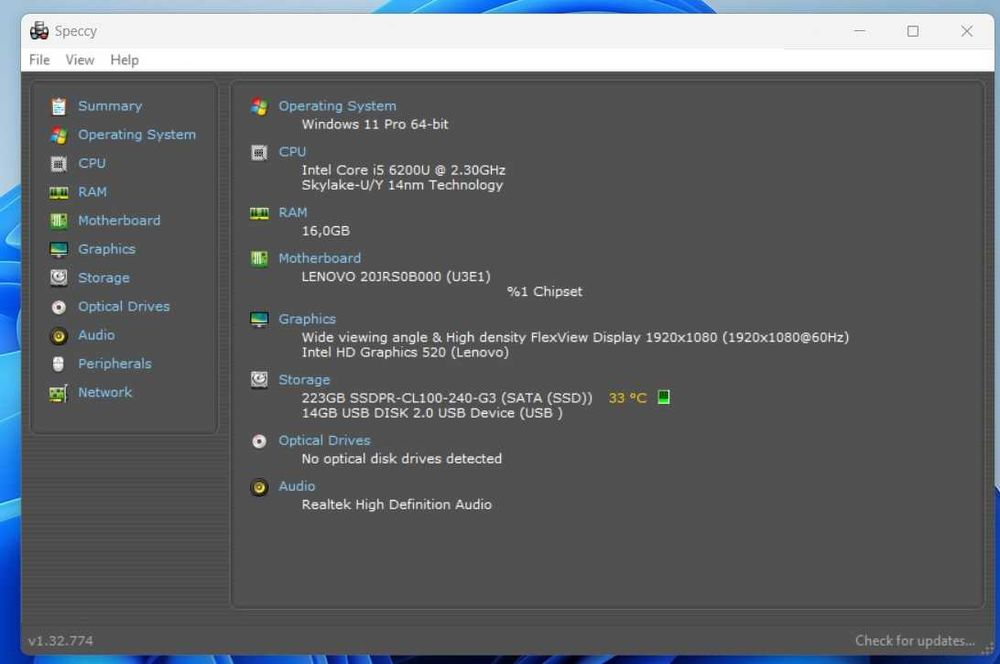
Task: Select Network in the sidebar
Action: (x=105, y=393)
